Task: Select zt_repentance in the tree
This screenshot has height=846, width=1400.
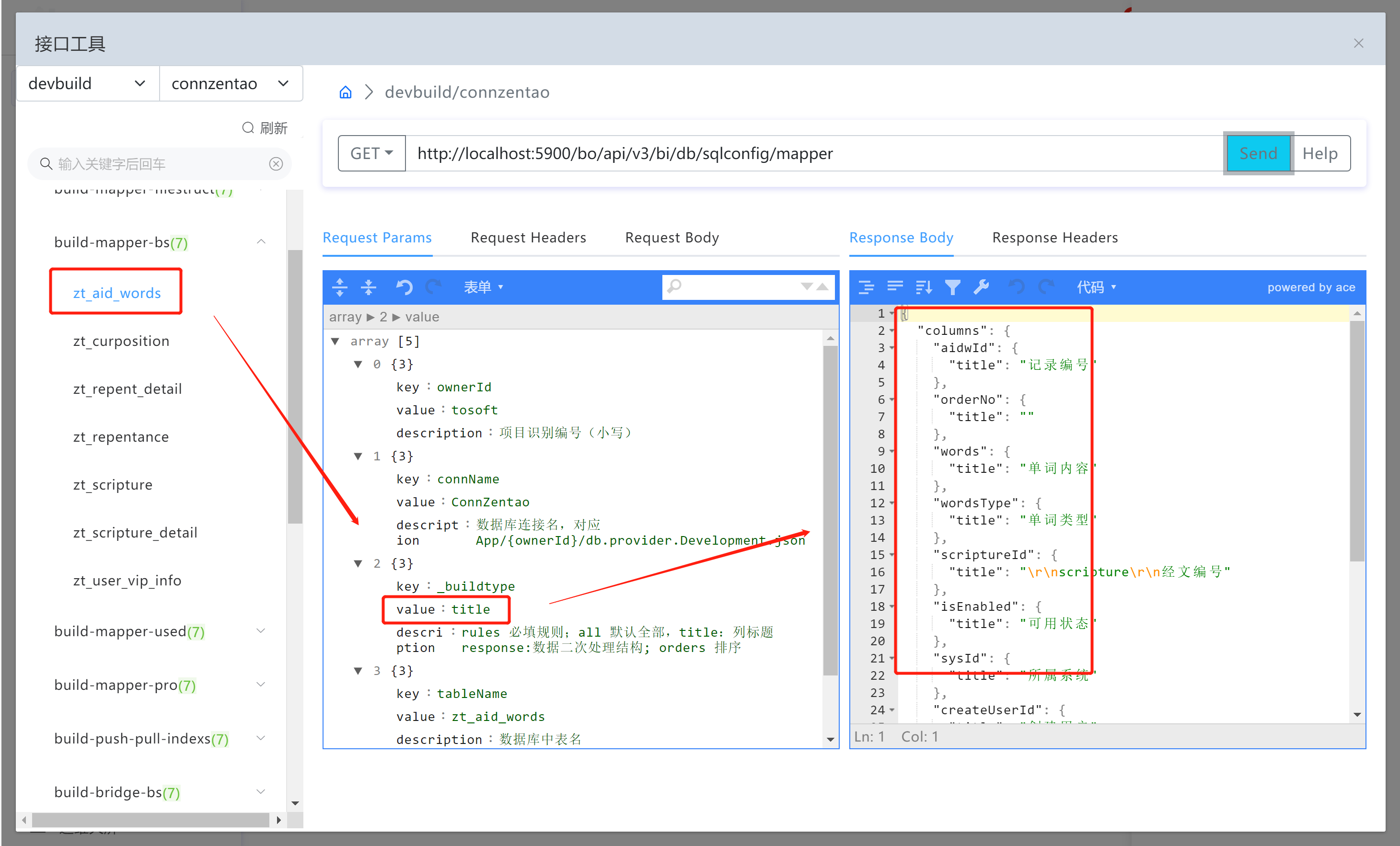Action: pos(121,436)
